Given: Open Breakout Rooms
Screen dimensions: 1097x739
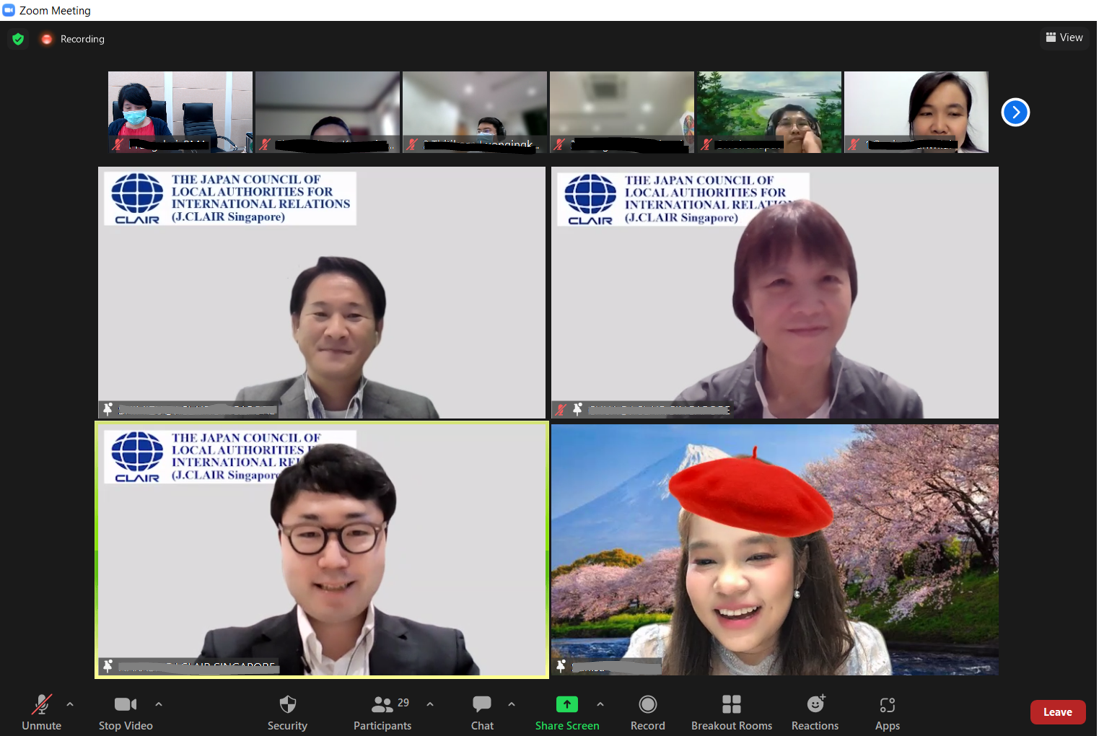Looking at the screenshot, I should pyautogui.click(x=731, y=713).
